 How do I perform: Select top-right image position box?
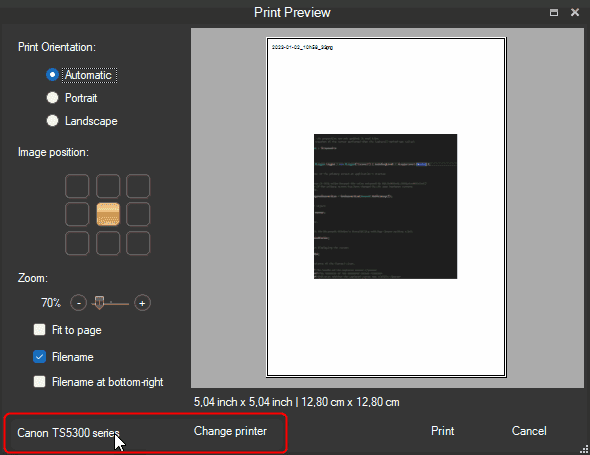pos(138,186)
